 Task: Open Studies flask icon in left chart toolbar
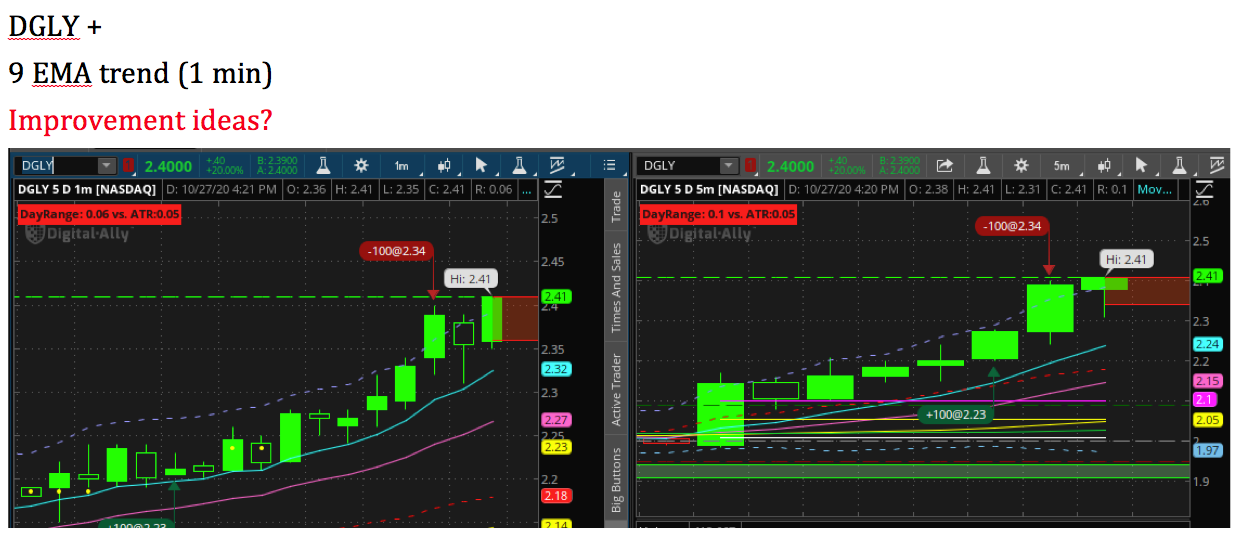tap(324, 166)
